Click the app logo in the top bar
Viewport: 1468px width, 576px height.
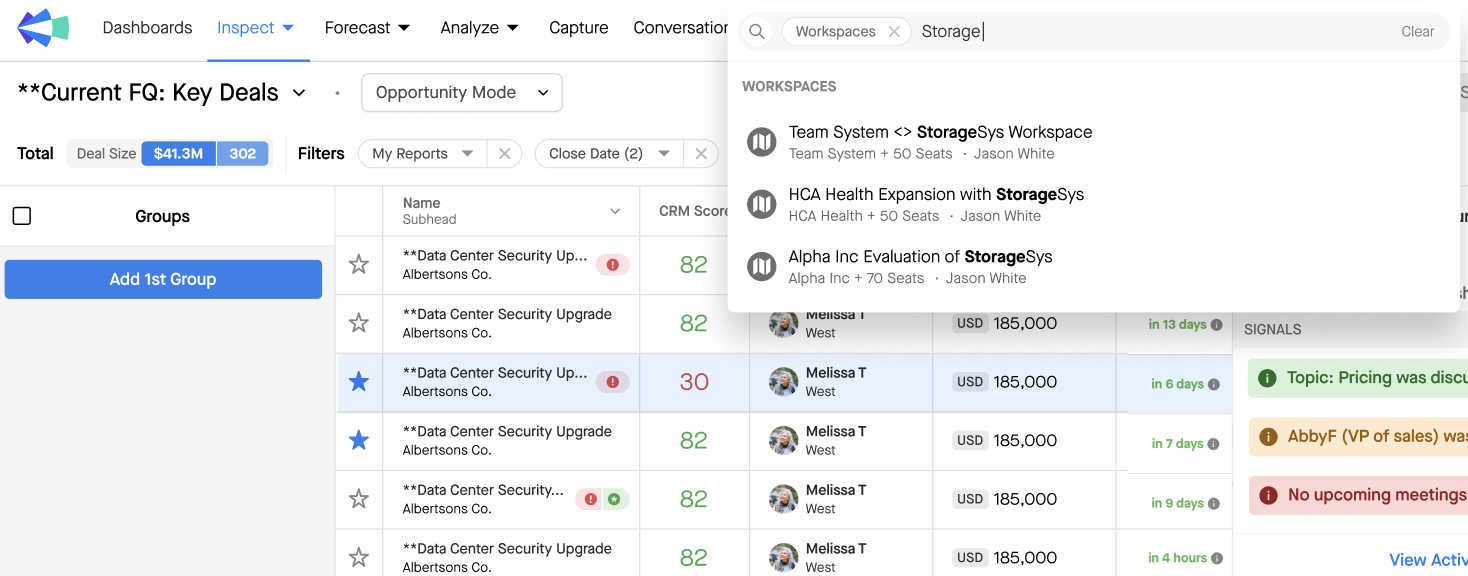[43, 28]
